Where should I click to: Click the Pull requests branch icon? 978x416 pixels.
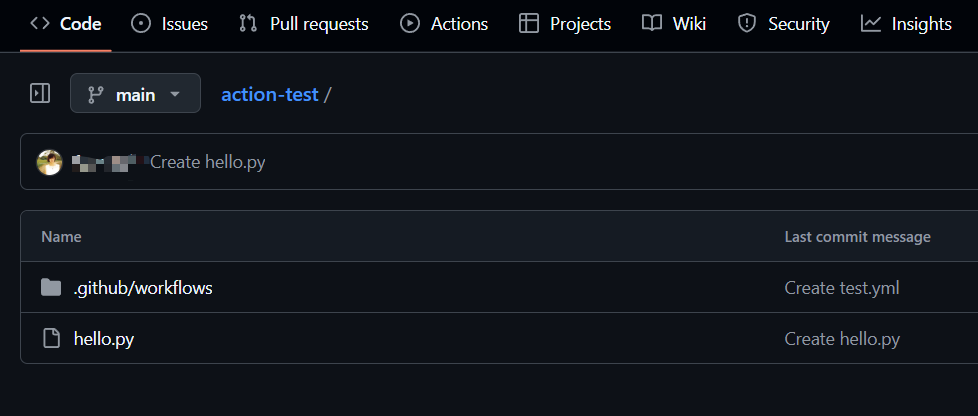point(249,24)
